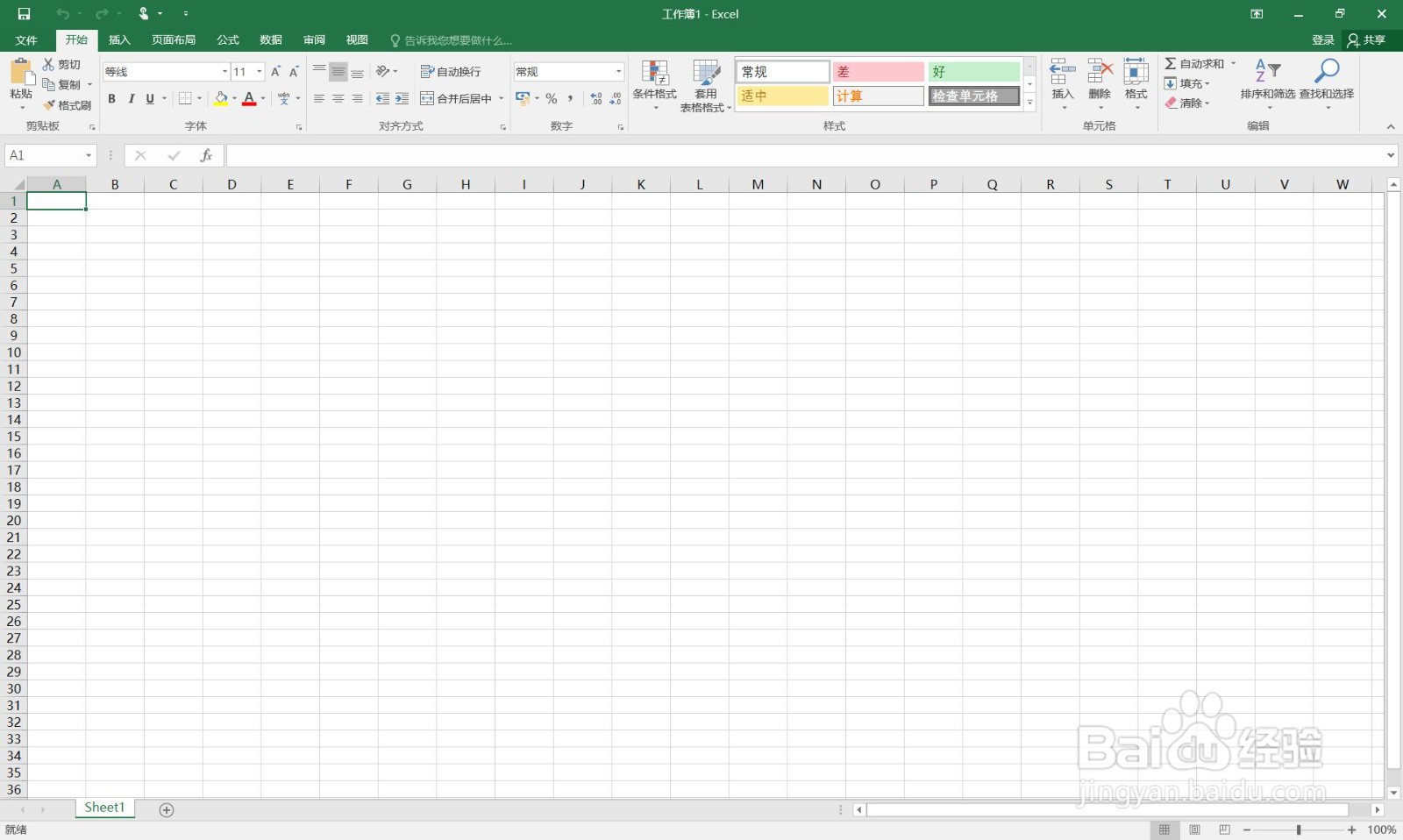
Task: Apply the Normal (常规) cell style
Action: tap(782, 72)
